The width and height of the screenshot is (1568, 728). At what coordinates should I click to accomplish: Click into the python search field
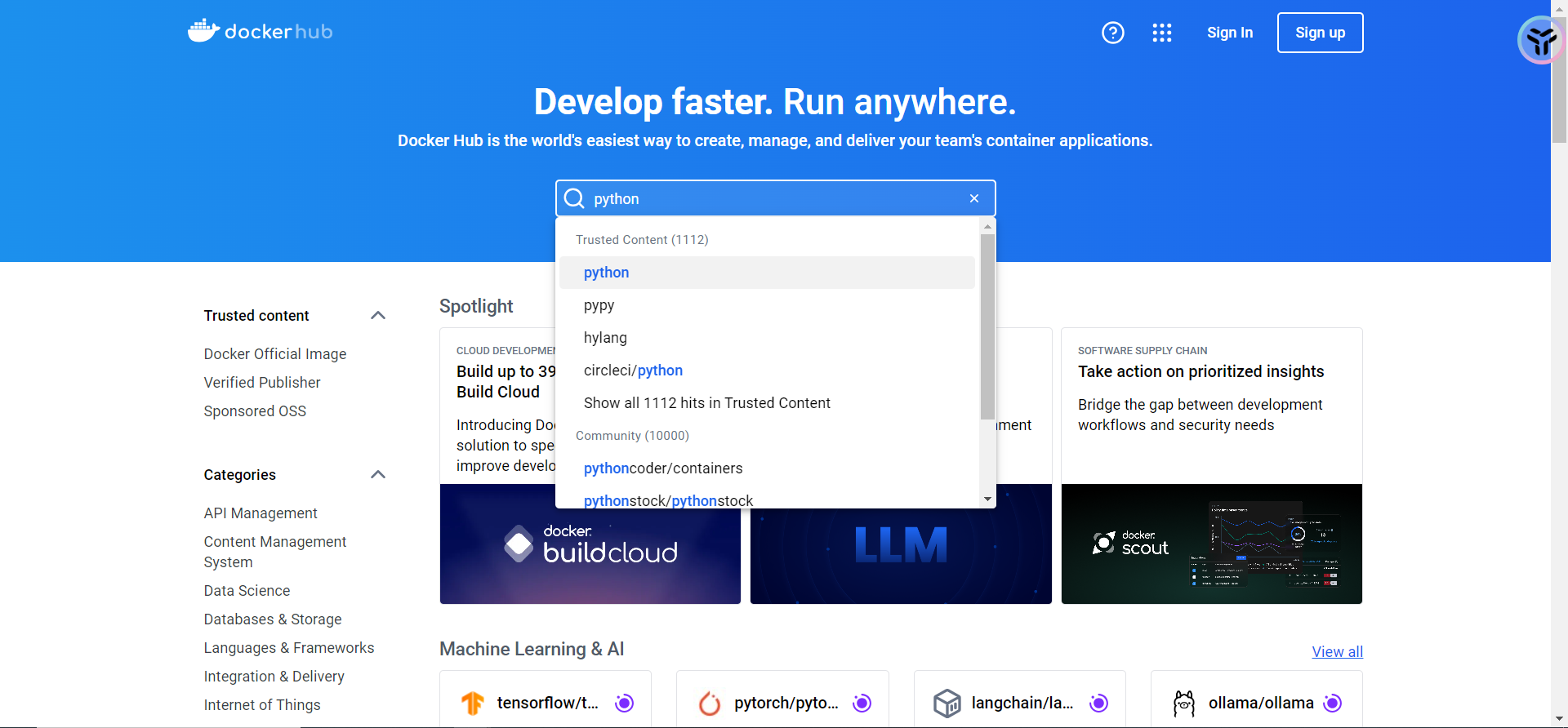click(776, 198)
